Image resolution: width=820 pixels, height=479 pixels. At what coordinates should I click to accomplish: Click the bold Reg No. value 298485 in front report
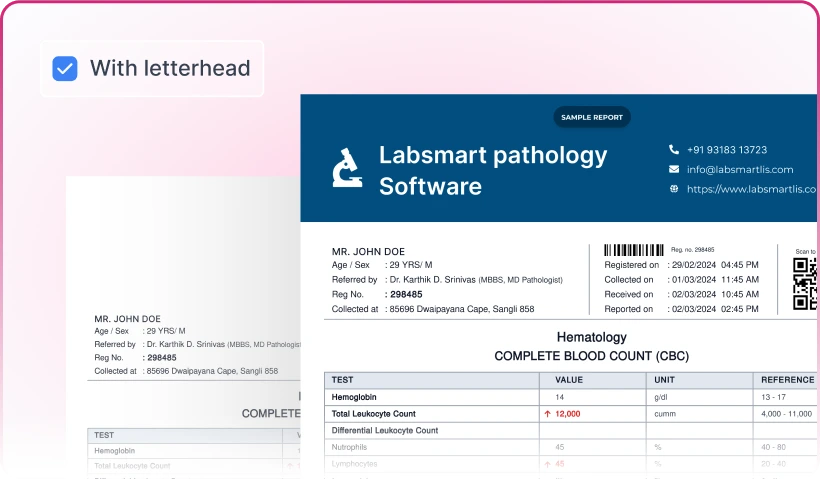pyautogui.click(x=406, y=294)
